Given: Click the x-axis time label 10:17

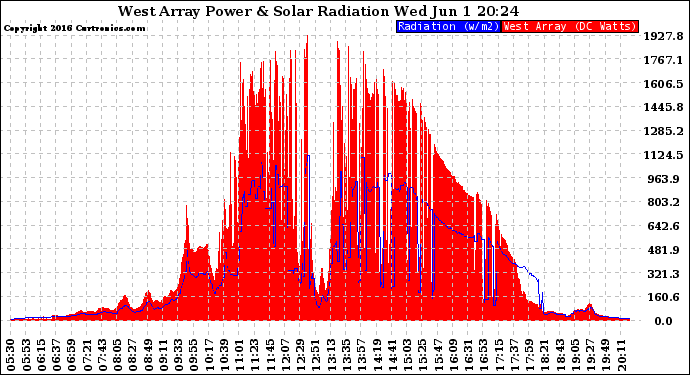Looking at the screenshot, I should coord(208,355).
